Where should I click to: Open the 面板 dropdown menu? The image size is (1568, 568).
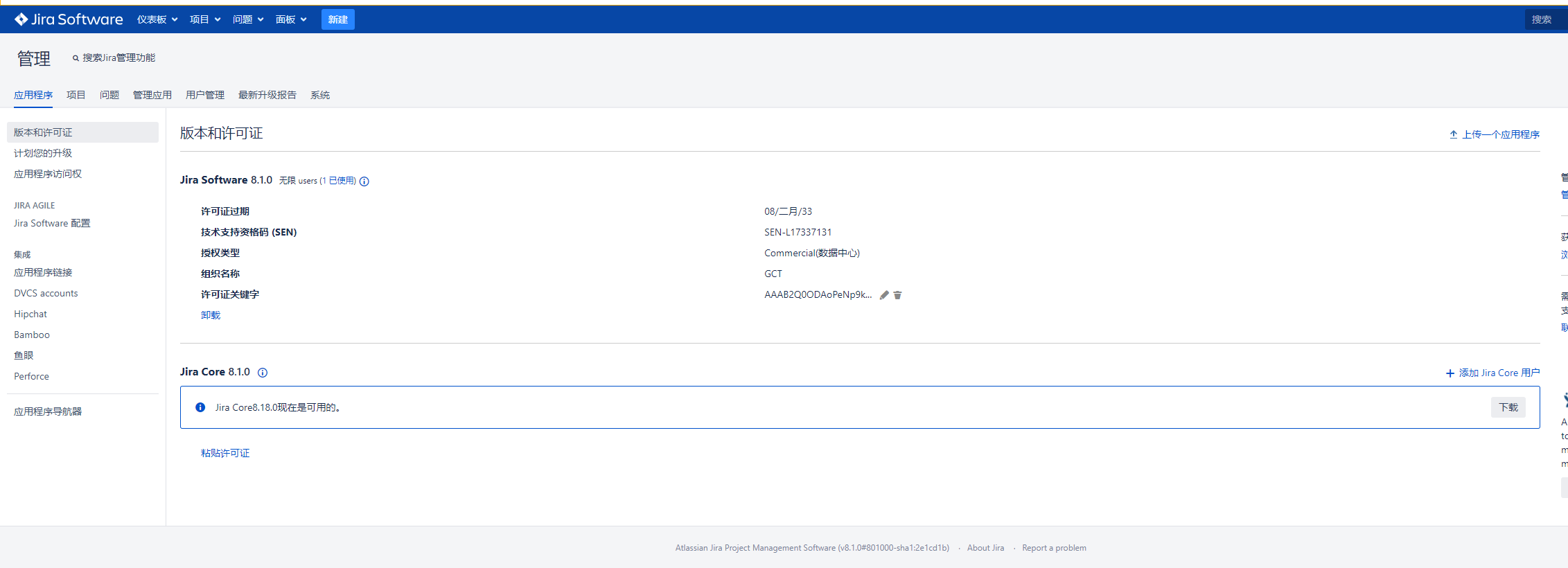click(291, 19)
